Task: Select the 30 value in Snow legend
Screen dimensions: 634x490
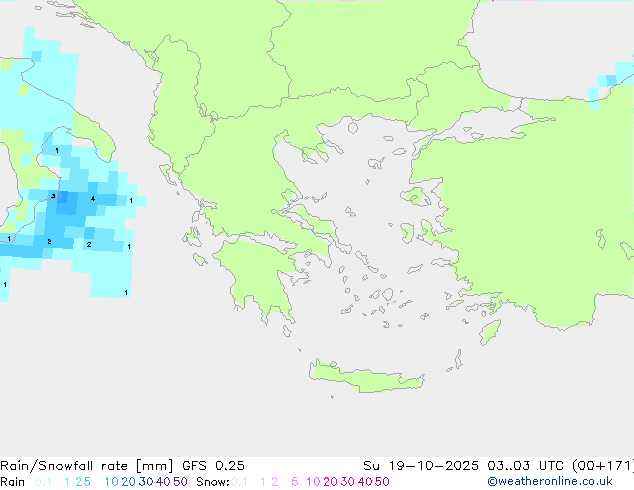Action: click(x=348, y=482)
